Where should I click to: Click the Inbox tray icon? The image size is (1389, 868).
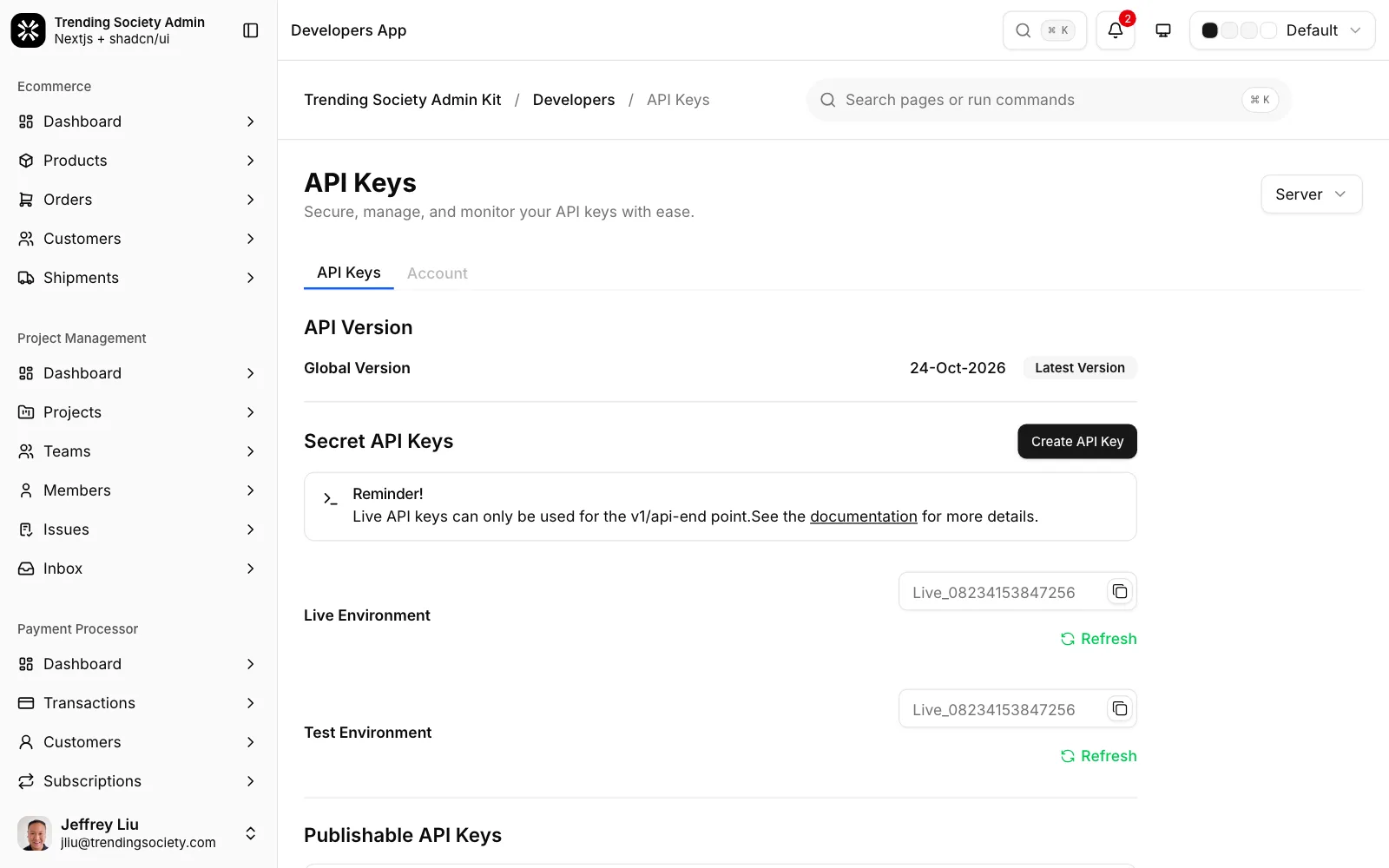point(26,569)
